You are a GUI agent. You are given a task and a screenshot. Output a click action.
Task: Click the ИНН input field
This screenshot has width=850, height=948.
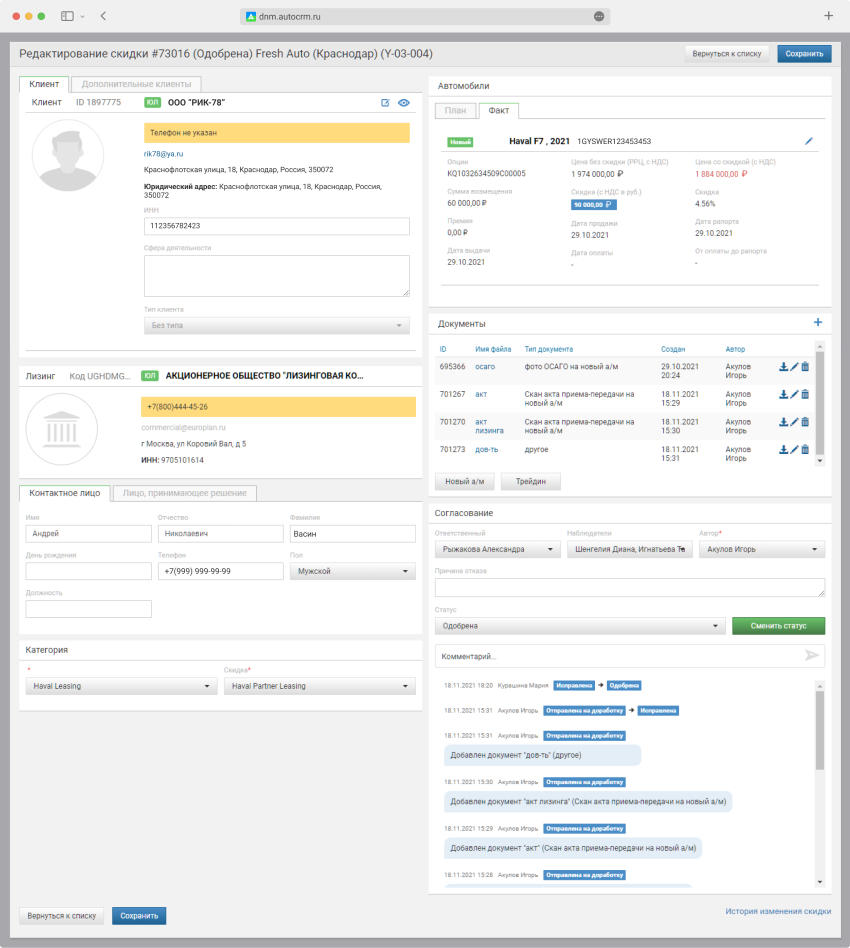pyautogui.click(x=277, y=226)
